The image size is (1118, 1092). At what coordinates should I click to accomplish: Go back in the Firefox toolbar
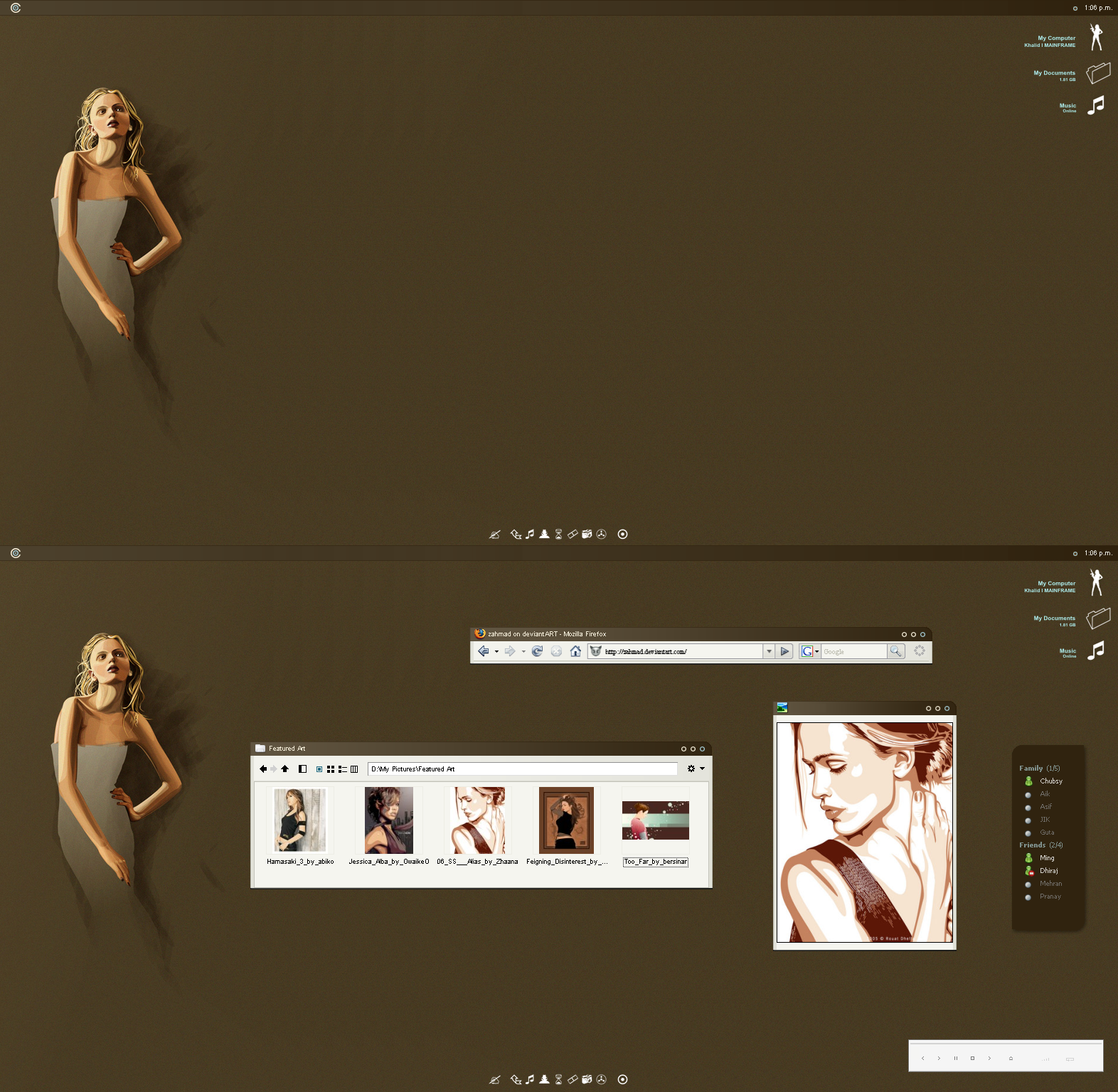point(484,651)
